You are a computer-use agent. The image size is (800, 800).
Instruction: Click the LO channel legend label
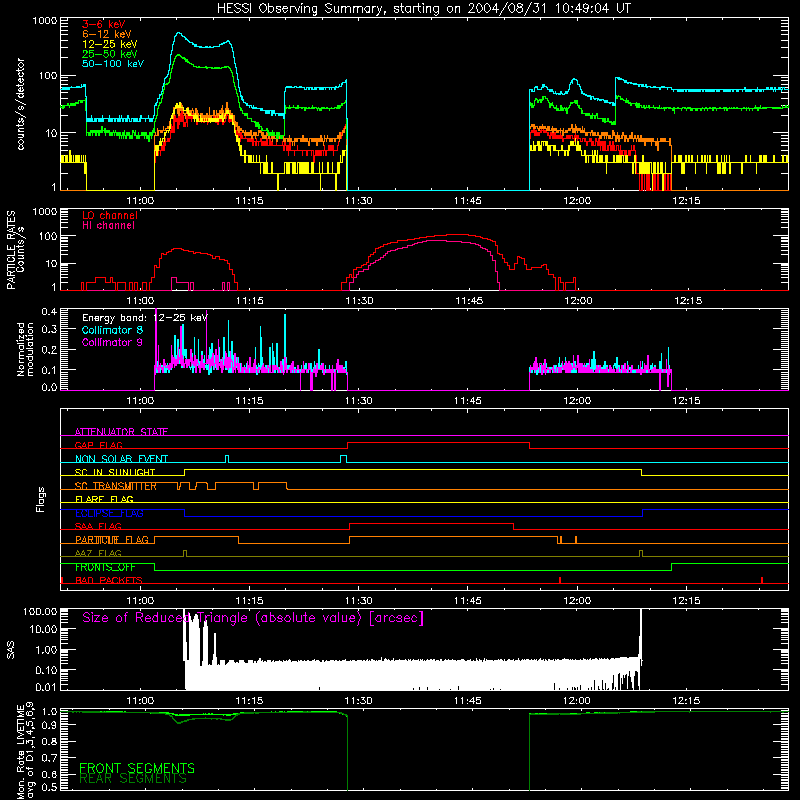110,215
